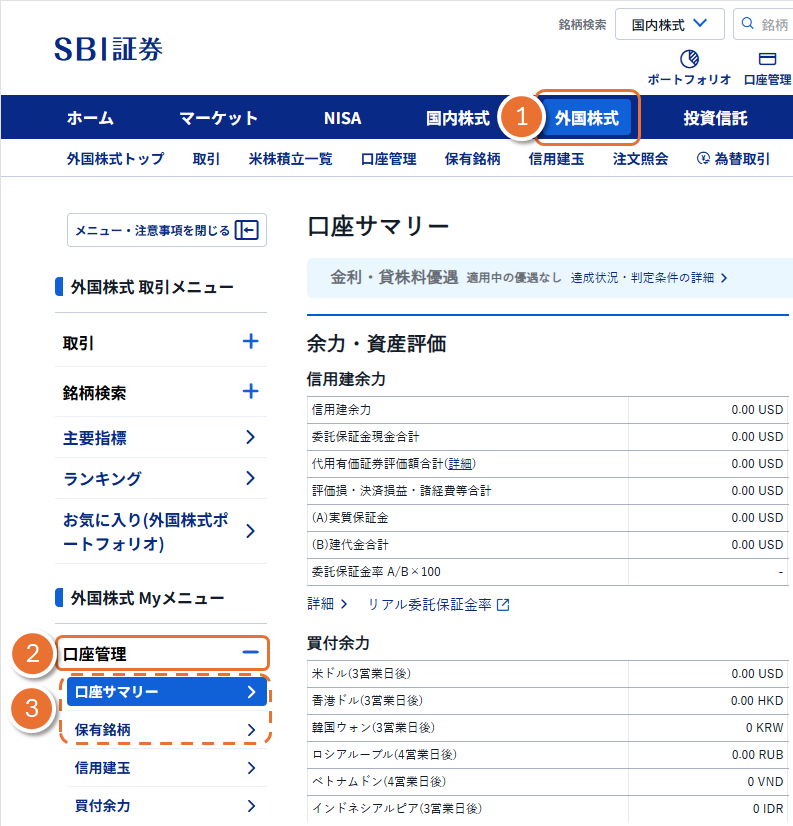The image size is (793, 826).
Task: Select 米株積立一覧 in the sub menu
Action: point(290,159)
